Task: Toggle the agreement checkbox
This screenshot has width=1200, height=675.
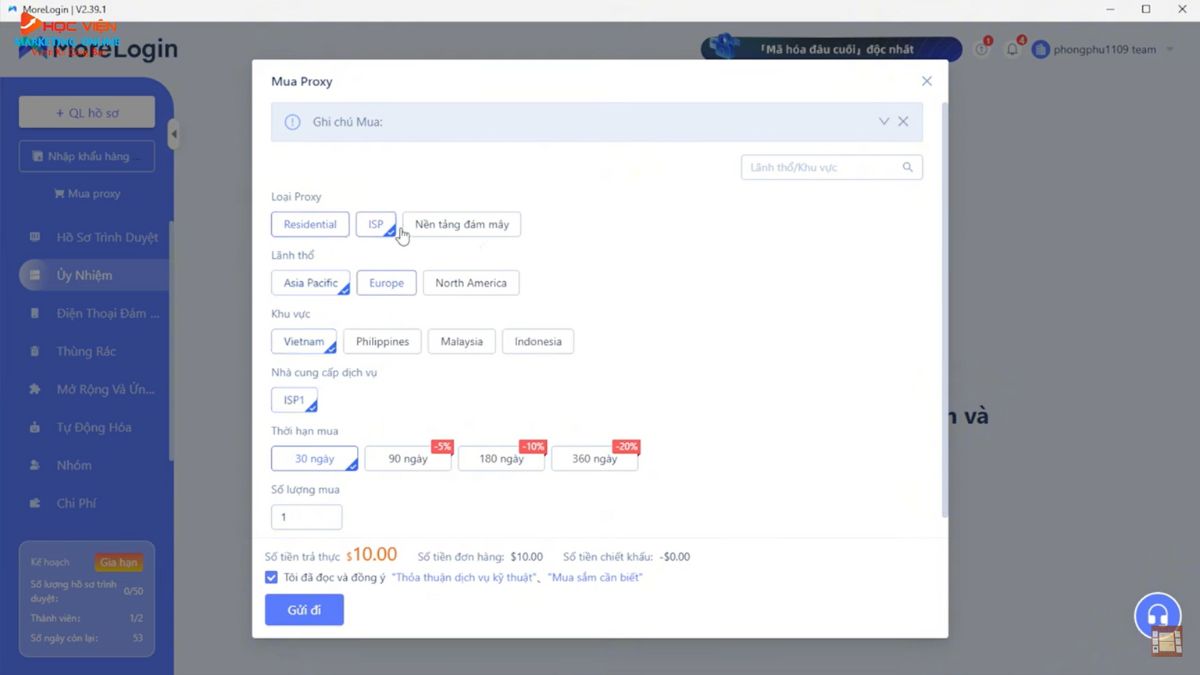Action: coord(271,577)
